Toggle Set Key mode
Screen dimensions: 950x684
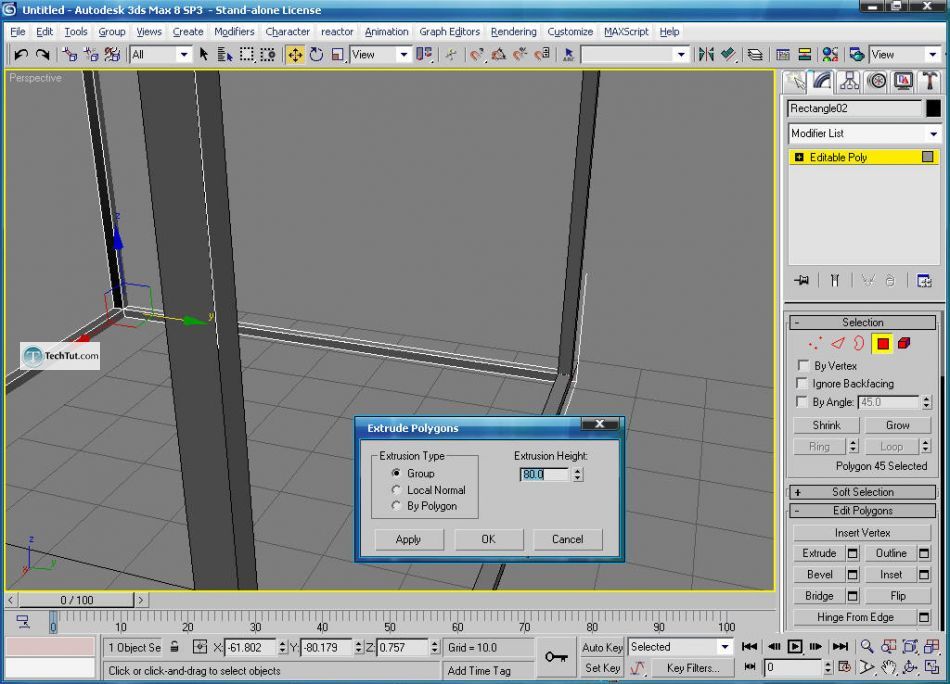(x=602, y=668)
